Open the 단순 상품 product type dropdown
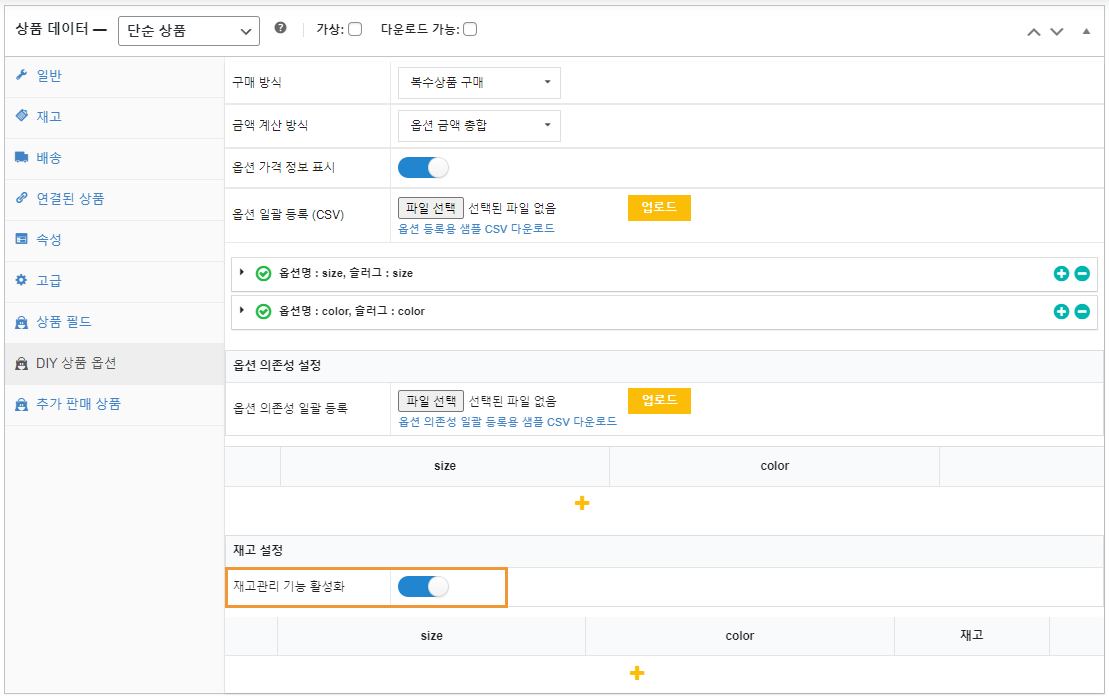Viewport: 1109px width, 697px height. (188, 31)
